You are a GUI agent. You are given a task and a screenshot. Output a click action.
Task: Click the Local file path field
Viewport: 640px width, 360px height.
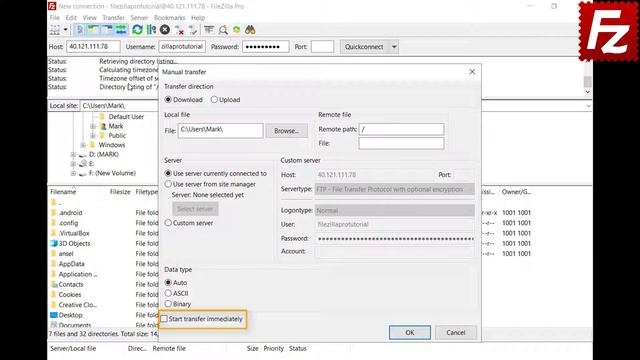(220, 131)
